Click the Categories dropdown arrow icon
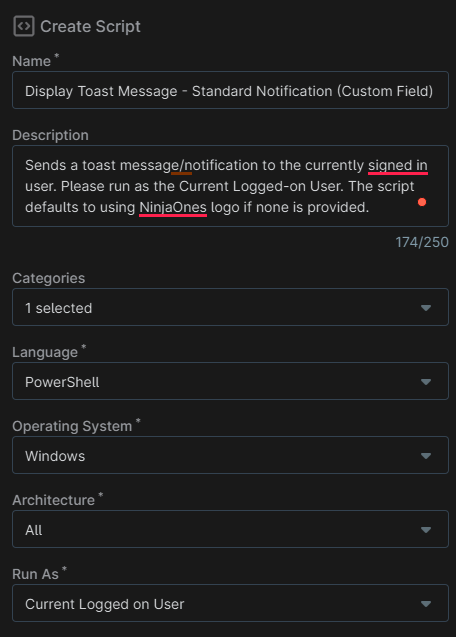Screen dimensions: 456x637 pos(426,308)
